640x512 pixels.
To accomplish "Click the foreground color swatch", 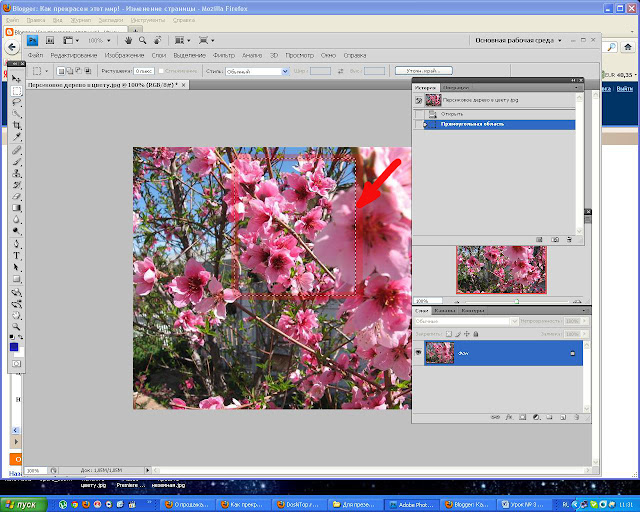I will pyautogui.click(x=14, y=346).
